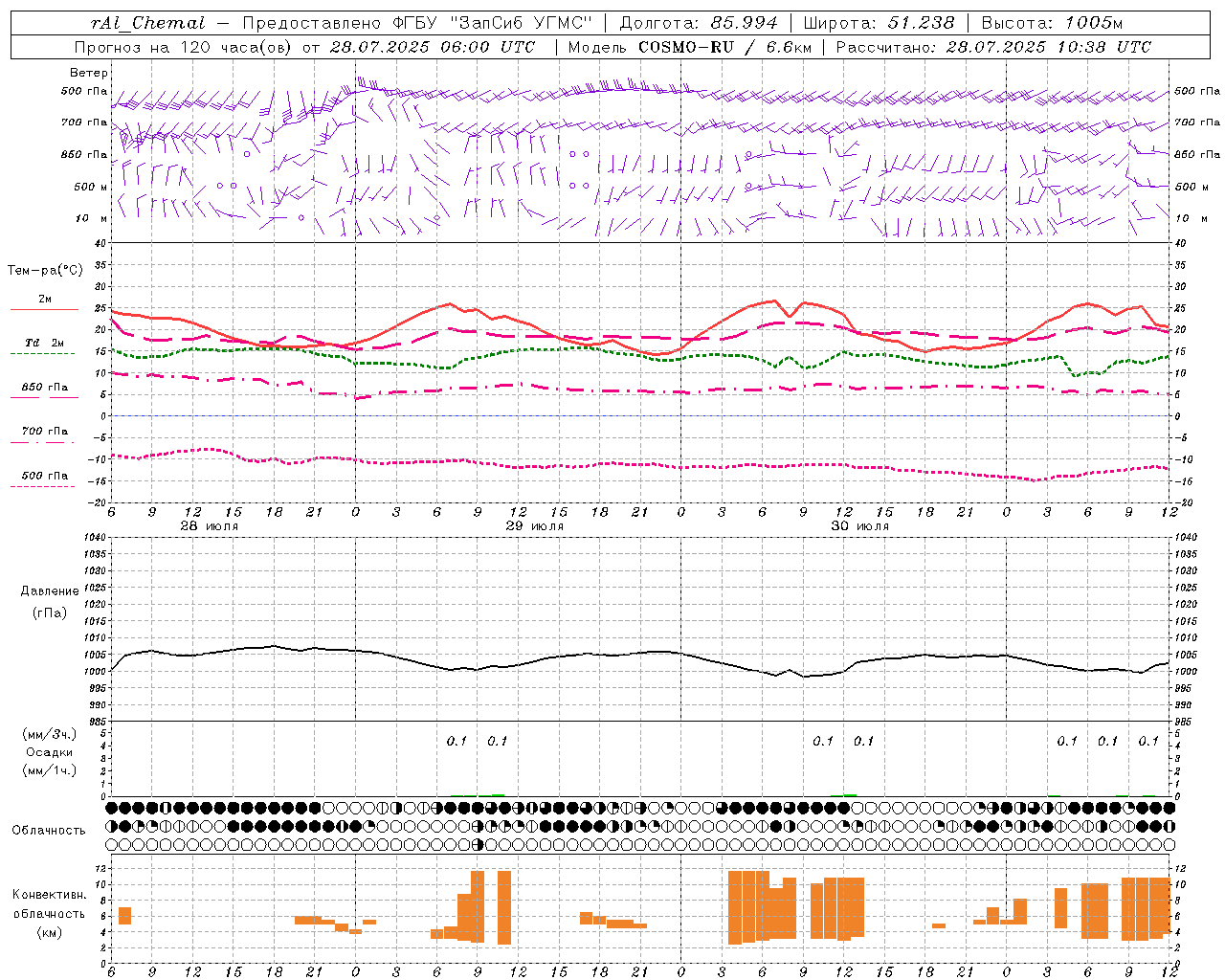Click the 30 июля date label
Viewport: 1225px width, 980px height.
[x=860, y=526]
